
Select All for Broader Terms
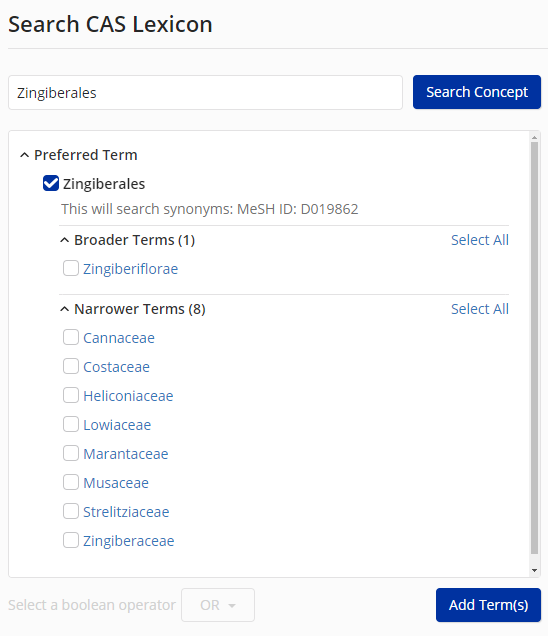click(x=480, y=240)
